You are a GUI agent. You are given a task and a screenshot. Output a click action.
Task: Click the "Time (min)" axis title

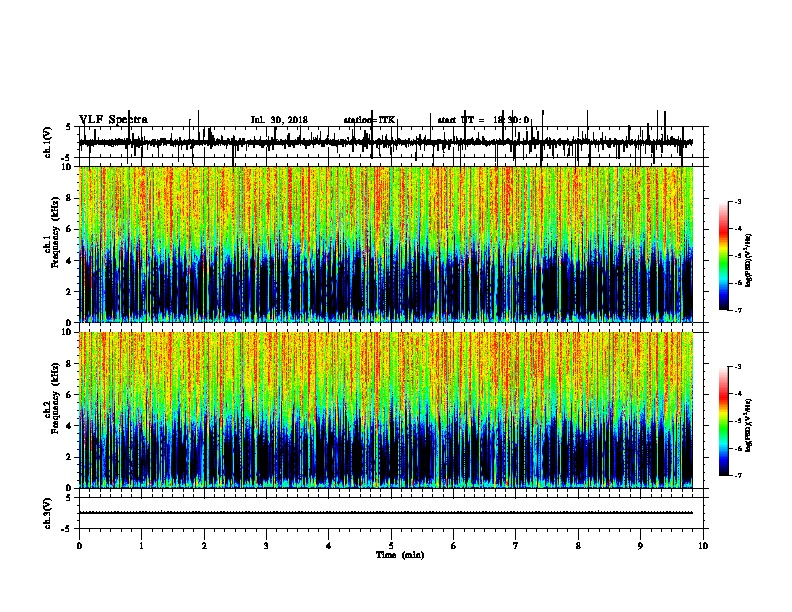[x=400, y=555]
